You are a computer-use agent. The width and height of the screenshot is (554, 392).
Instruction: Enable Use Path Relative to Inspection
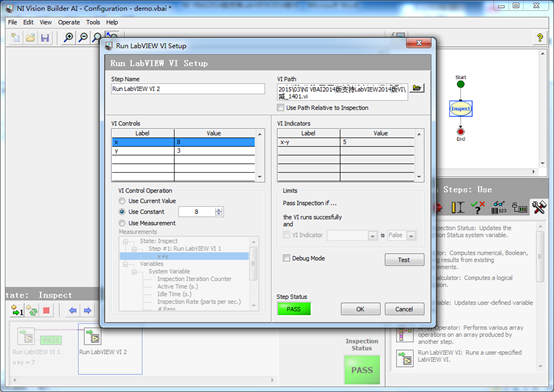281,107
